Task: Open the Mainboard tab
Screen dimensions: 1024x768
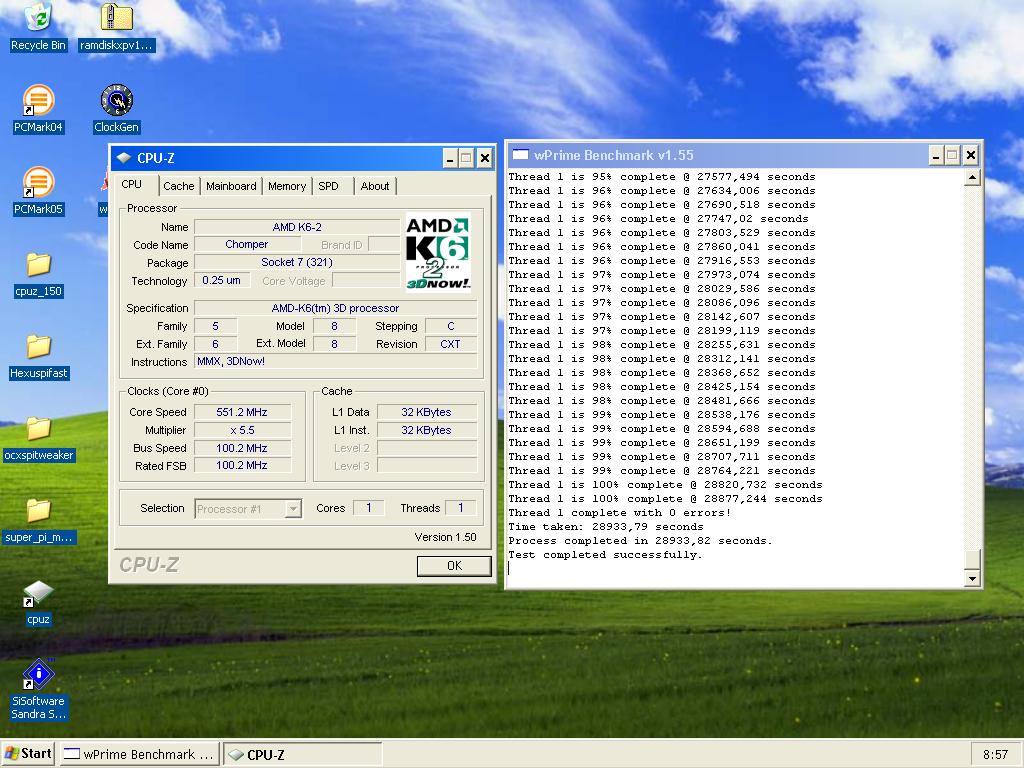Action: 231,186
